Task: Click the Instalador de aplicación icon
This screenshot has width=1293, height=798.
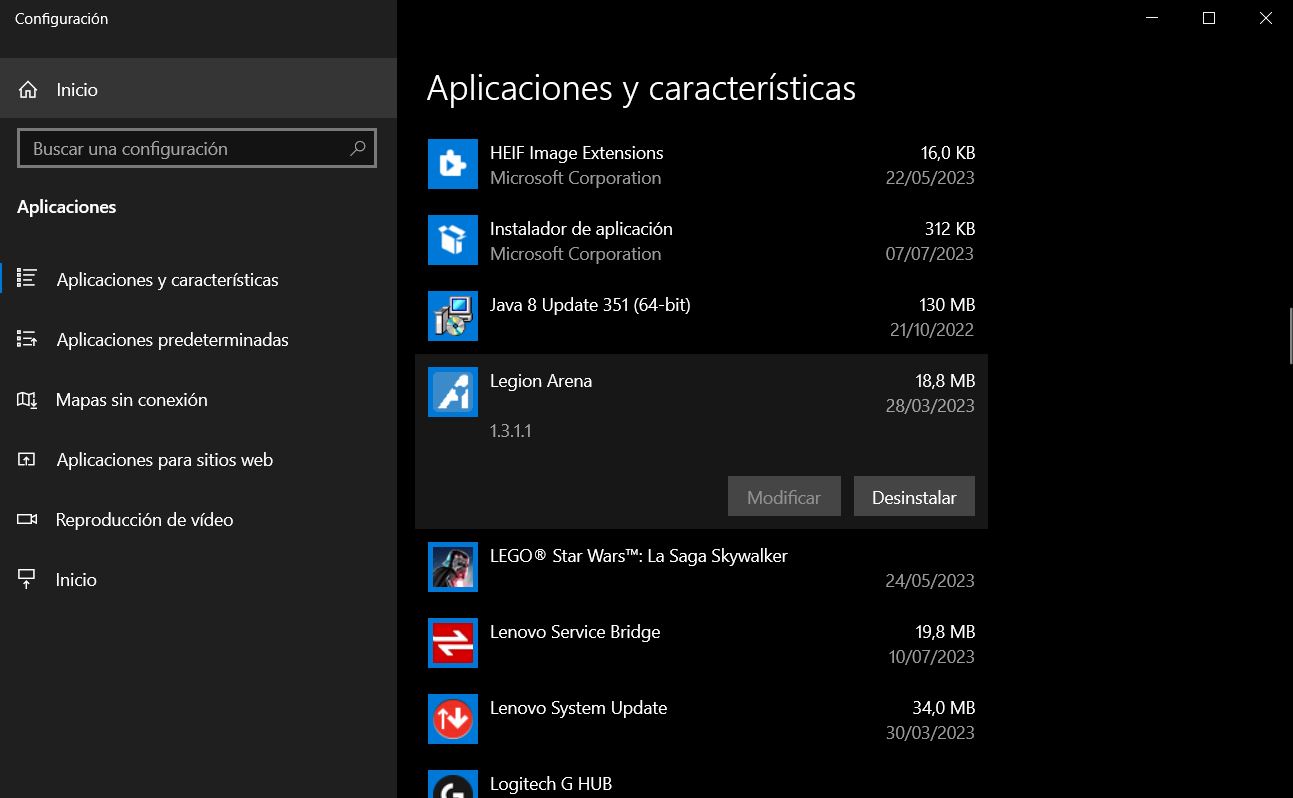Action: point(453,240)
